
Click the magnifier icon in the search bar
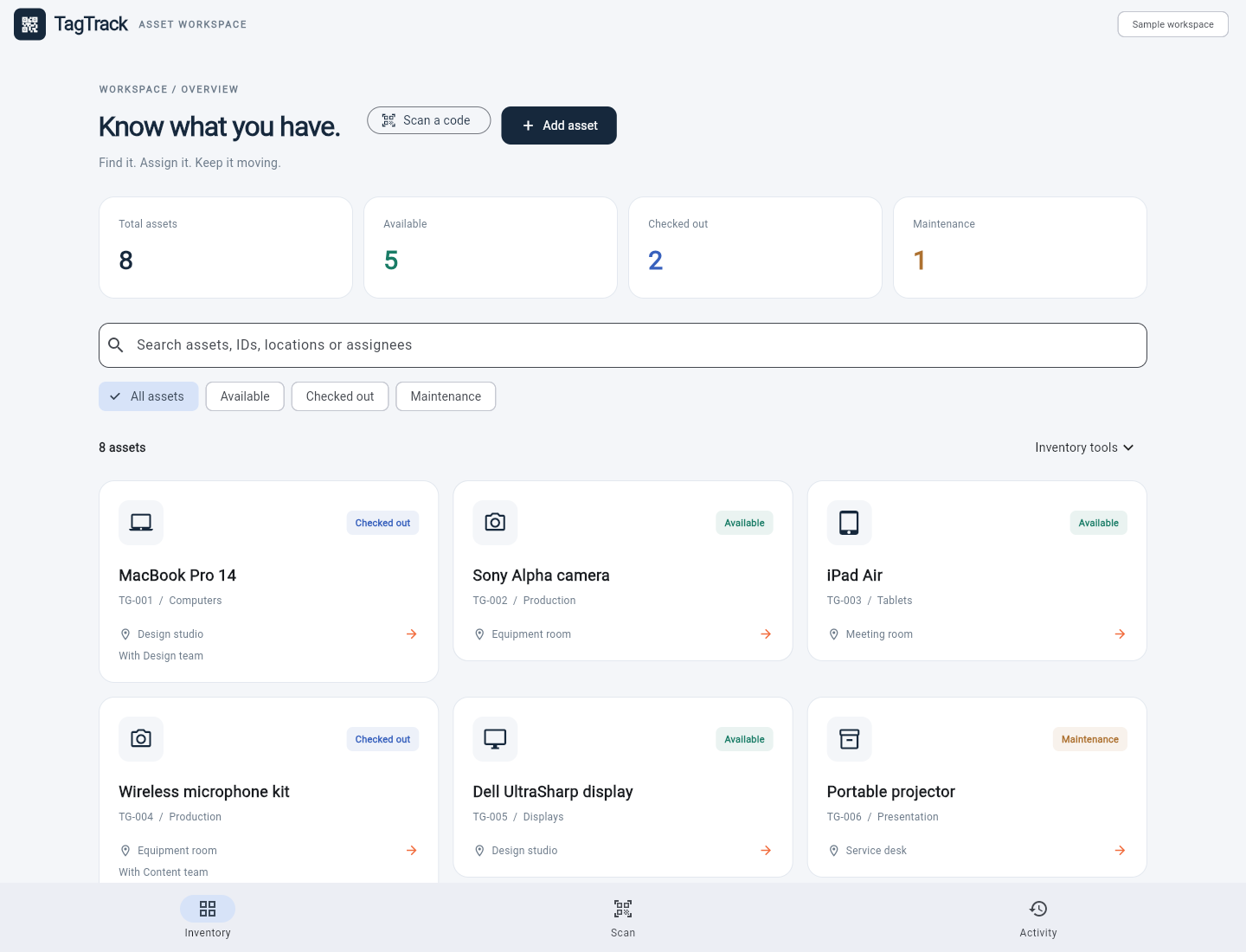[x=116, y=345]
